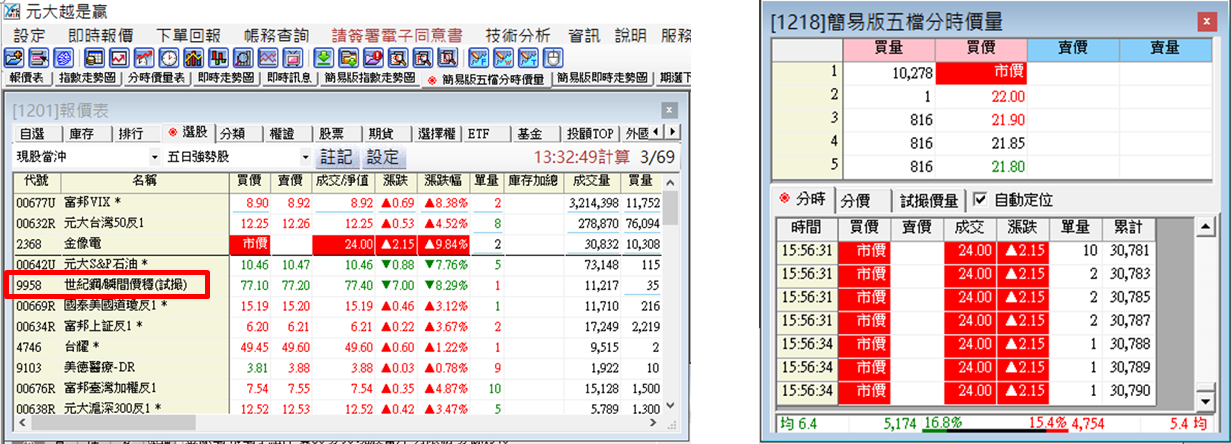This screenshot has width=1231, height=444.
Task: Click the red 市價 bid cell in the five-level table
Action: [981, 73]
